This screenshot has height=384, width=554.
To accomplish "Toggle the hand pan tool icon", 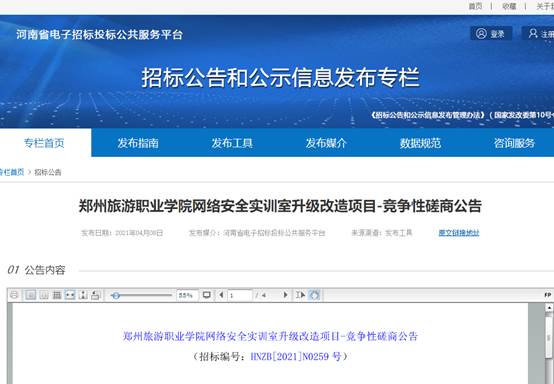I will click(x=314, y=295).
